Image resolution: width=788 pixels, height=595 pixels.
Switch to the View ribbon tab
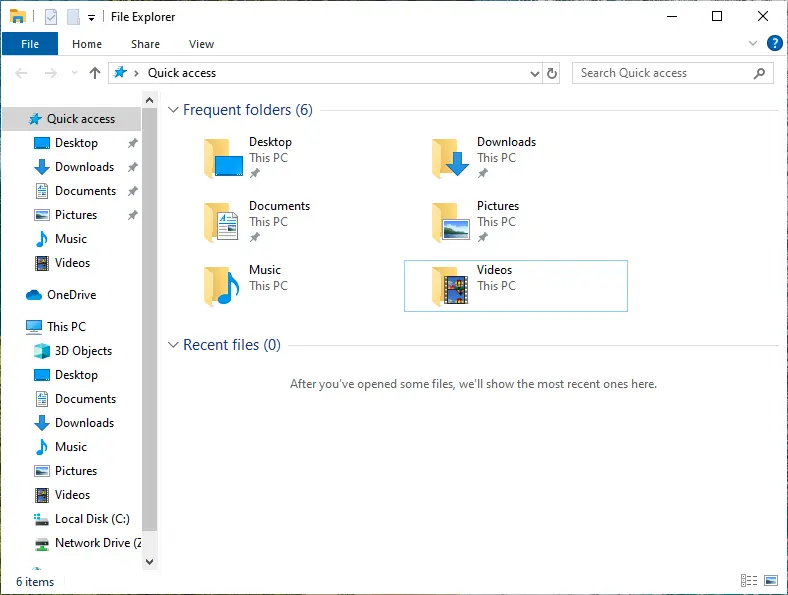[x=201, y=44]
